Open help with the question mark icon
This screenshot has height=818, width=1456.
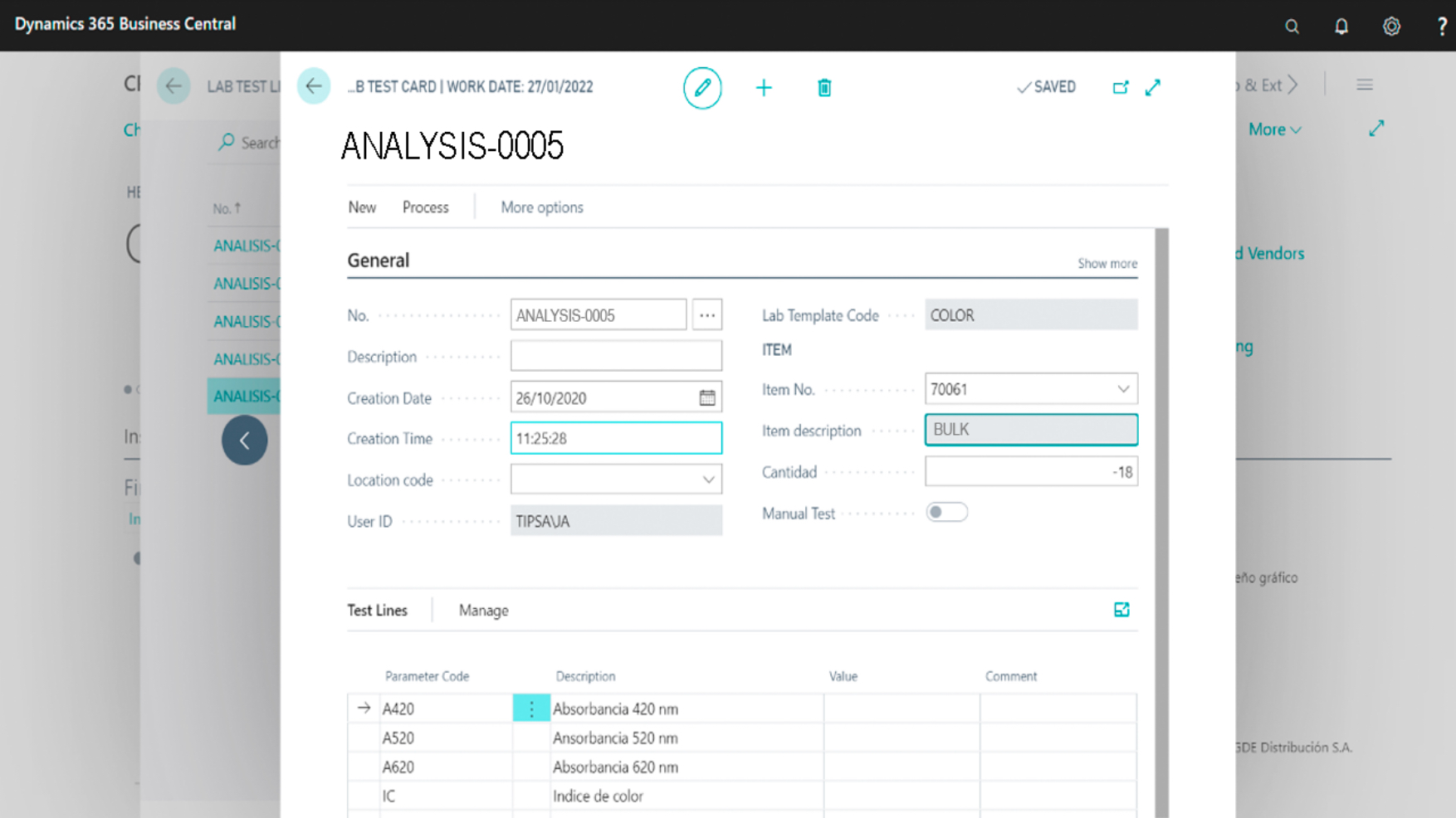[x=1441, y=26]
